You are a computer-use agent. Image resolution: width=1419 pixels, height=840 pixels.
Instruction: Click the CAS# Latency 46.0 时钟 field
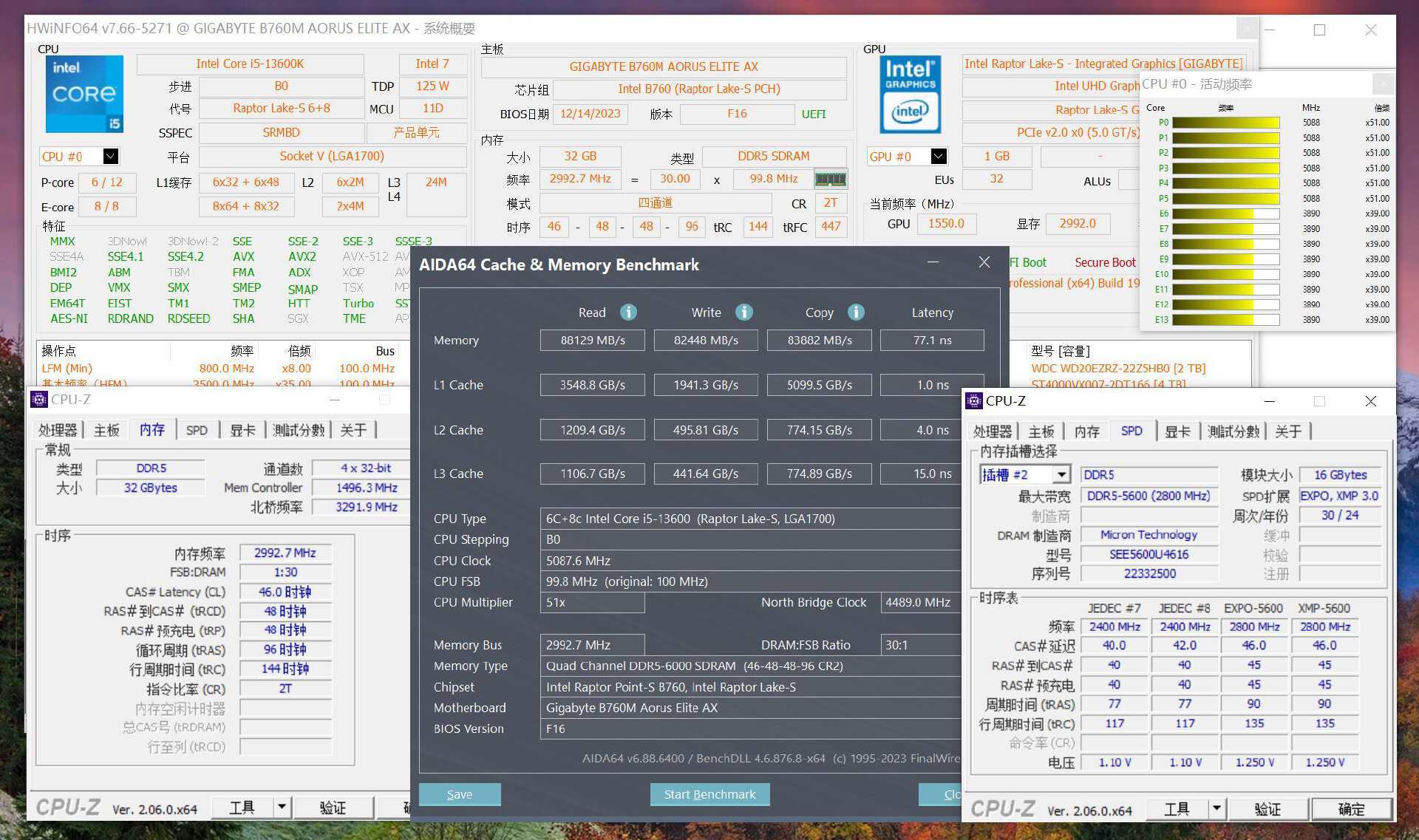(285, 592)
